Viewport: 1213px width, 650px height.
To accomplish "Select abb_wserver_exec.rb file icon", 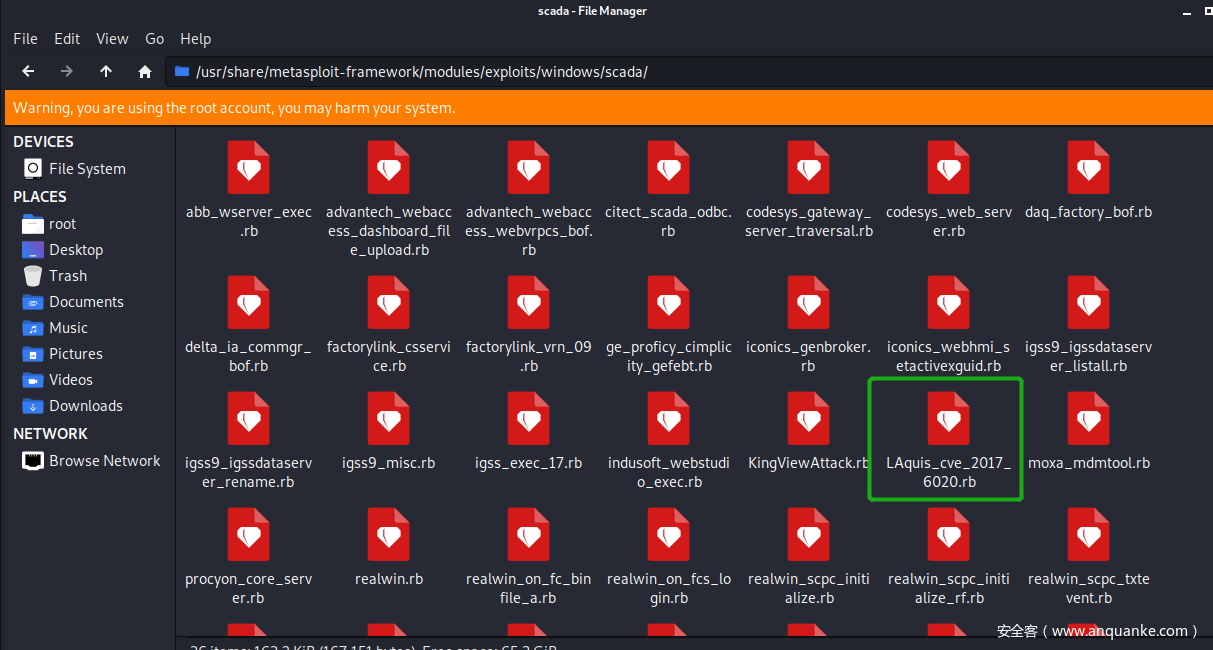I will pyautogui.click(x=249, y=167).
